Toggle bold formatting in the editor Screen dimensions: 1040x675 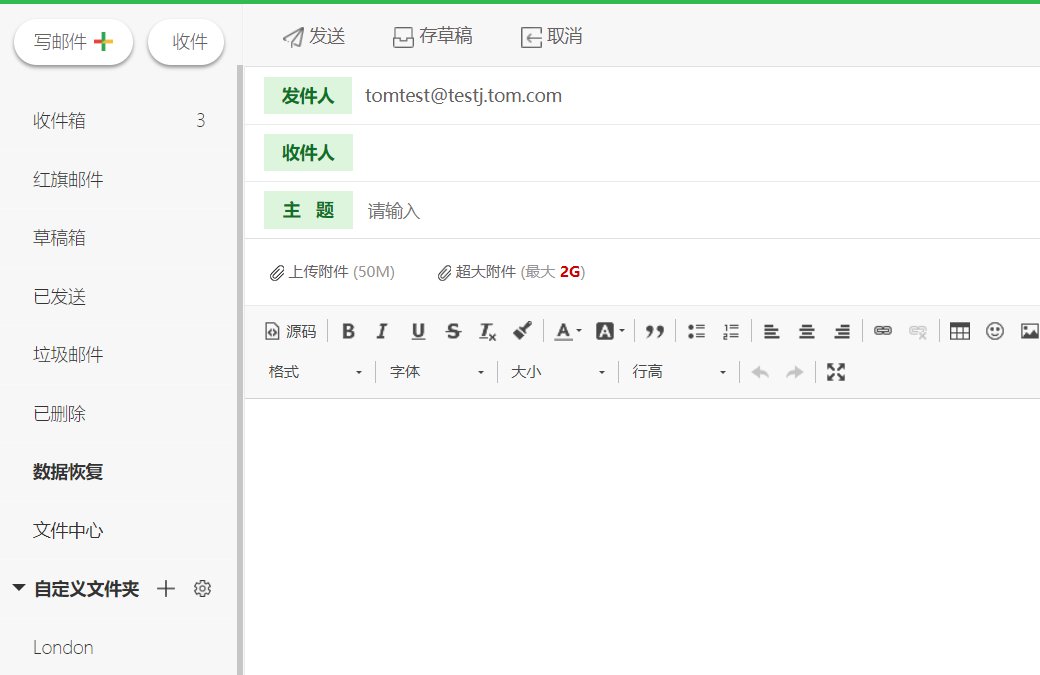[x=348, y=331]
